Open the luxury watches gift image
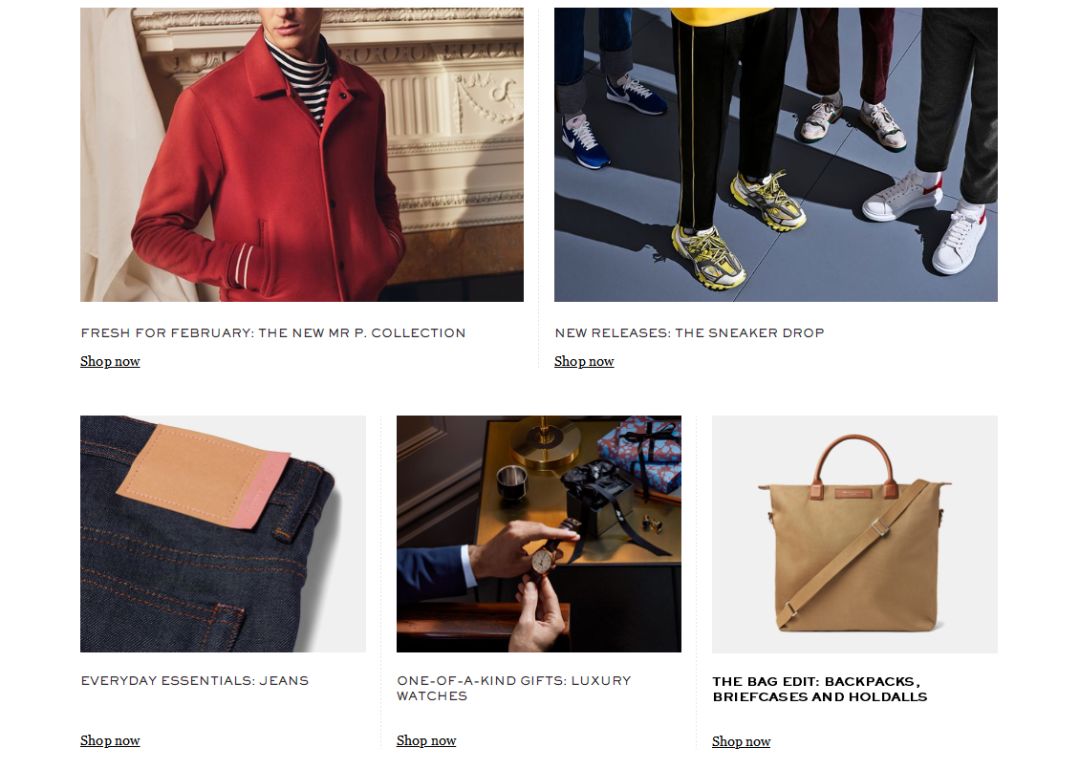Image resolution: width=1080 pixels, height=769 pixels. coord(539,533)
